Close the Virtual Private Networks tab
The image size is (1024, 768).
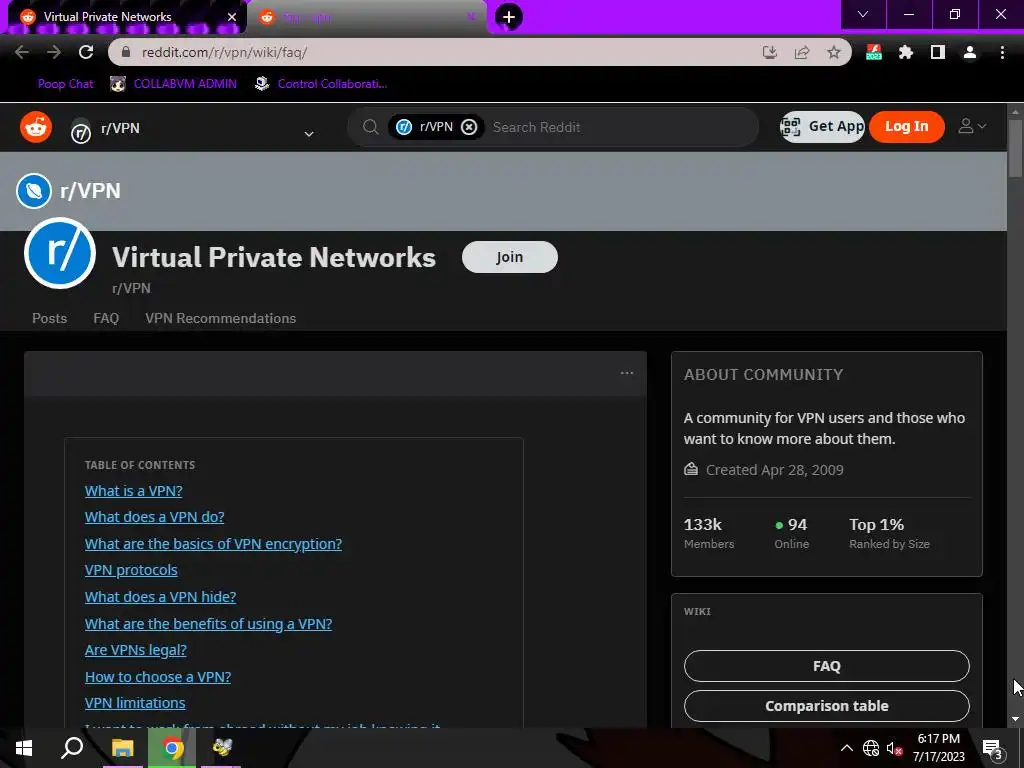click(232, 17)
